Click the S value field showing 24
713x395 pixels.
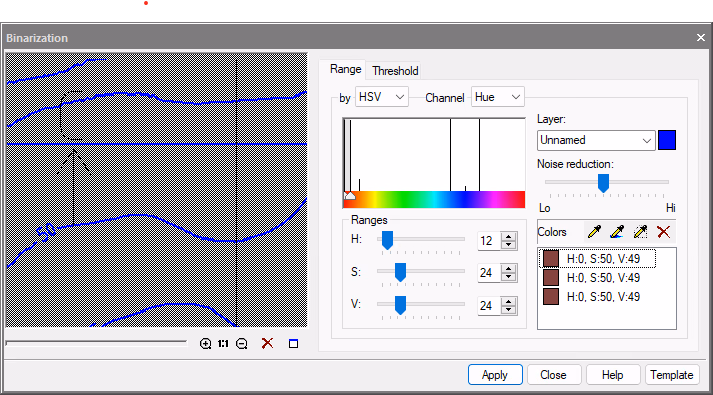(488, 273)
